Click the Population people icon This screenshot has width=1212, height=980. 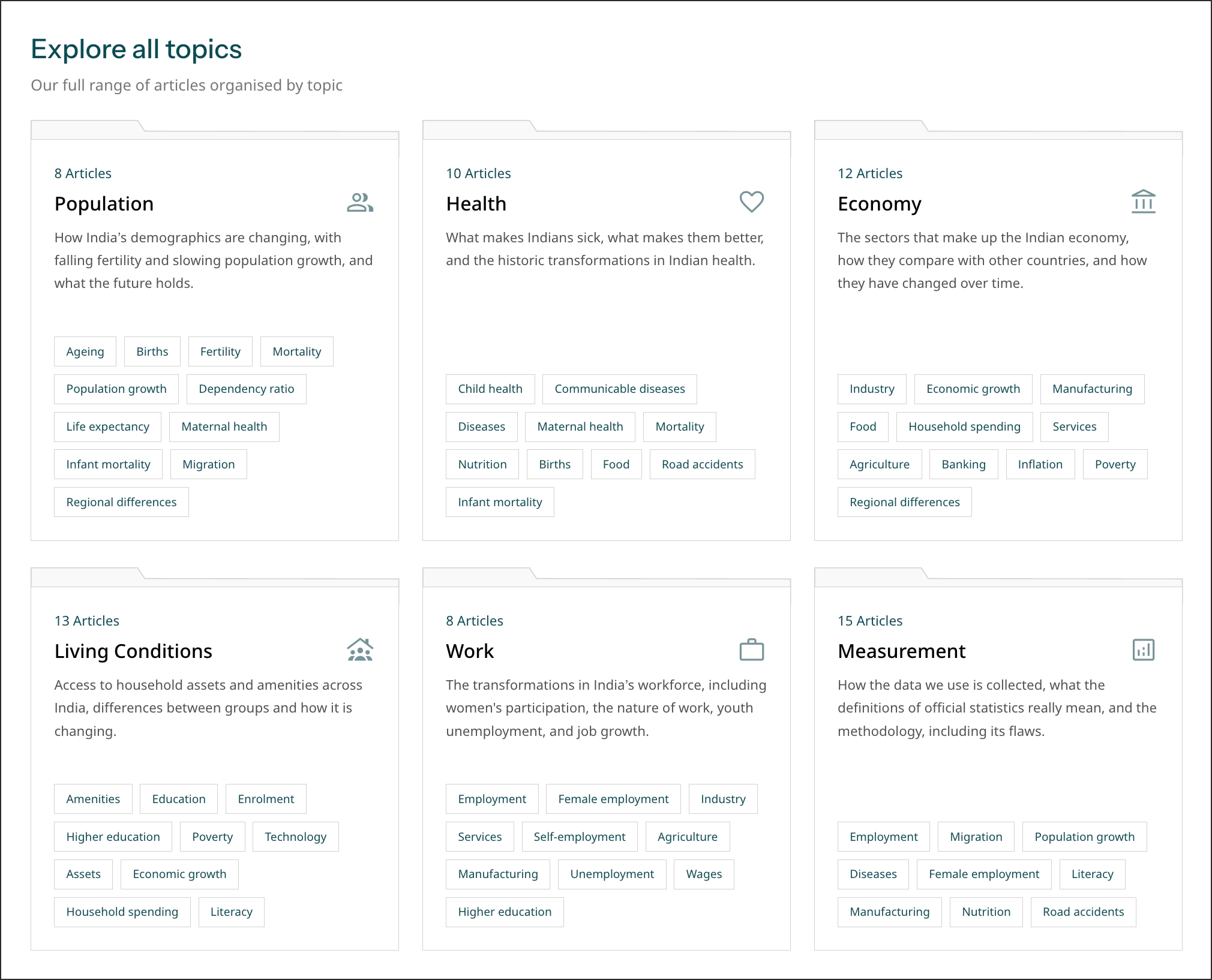pos(360,203)
